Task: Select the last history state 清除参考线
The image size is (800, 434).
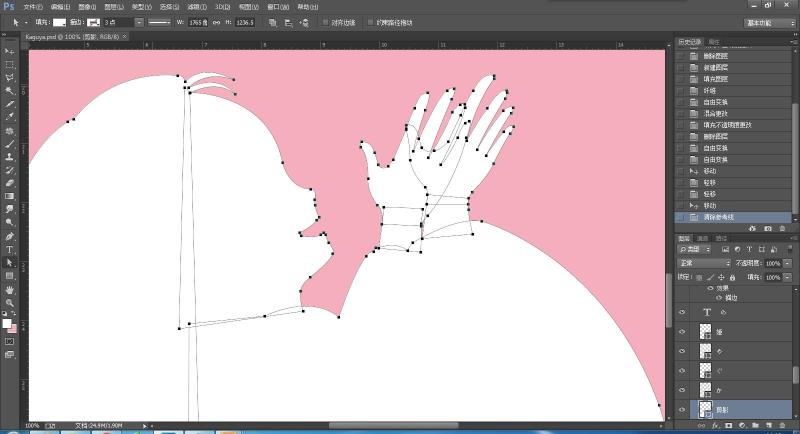Action: (x=733, y=217)
